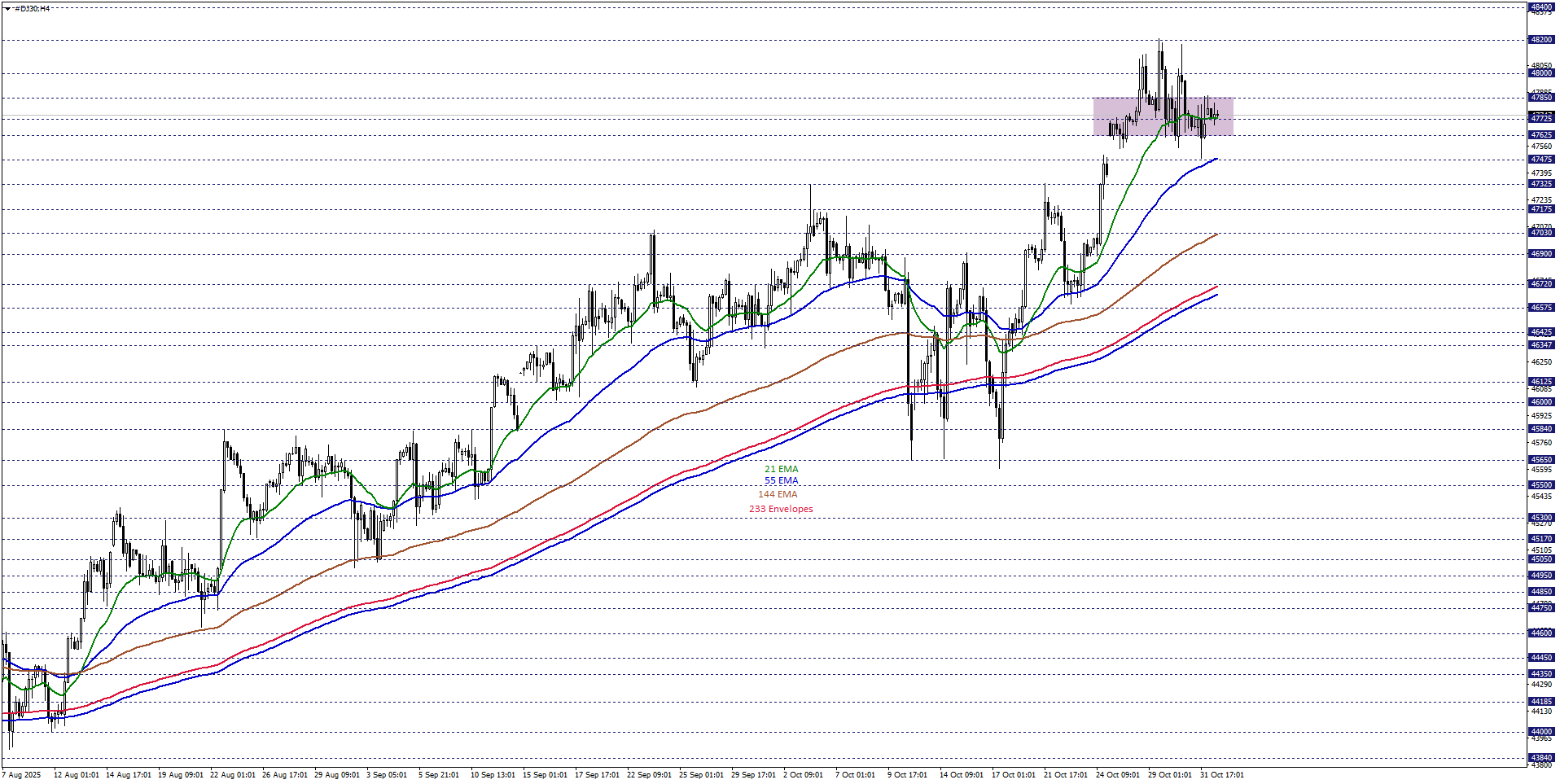Open the chart symbol dropdown arrow
The height and width of the screenshot is (784, 1560).
tap(7, 9)
